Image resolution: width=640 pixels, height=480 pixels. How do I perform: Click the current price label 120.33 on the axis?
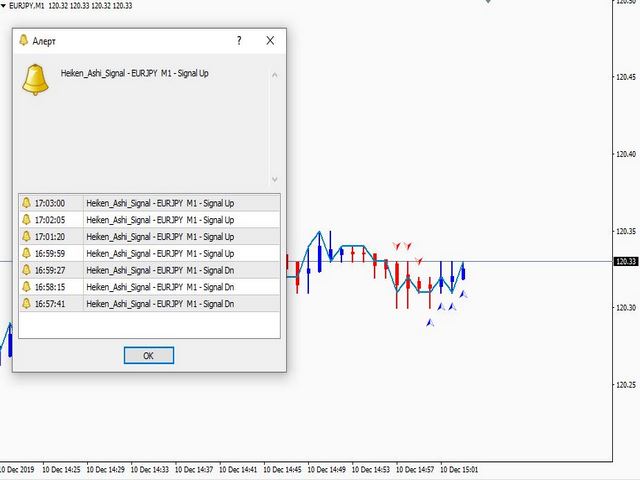pyautogui.click(x=626, y=261)
